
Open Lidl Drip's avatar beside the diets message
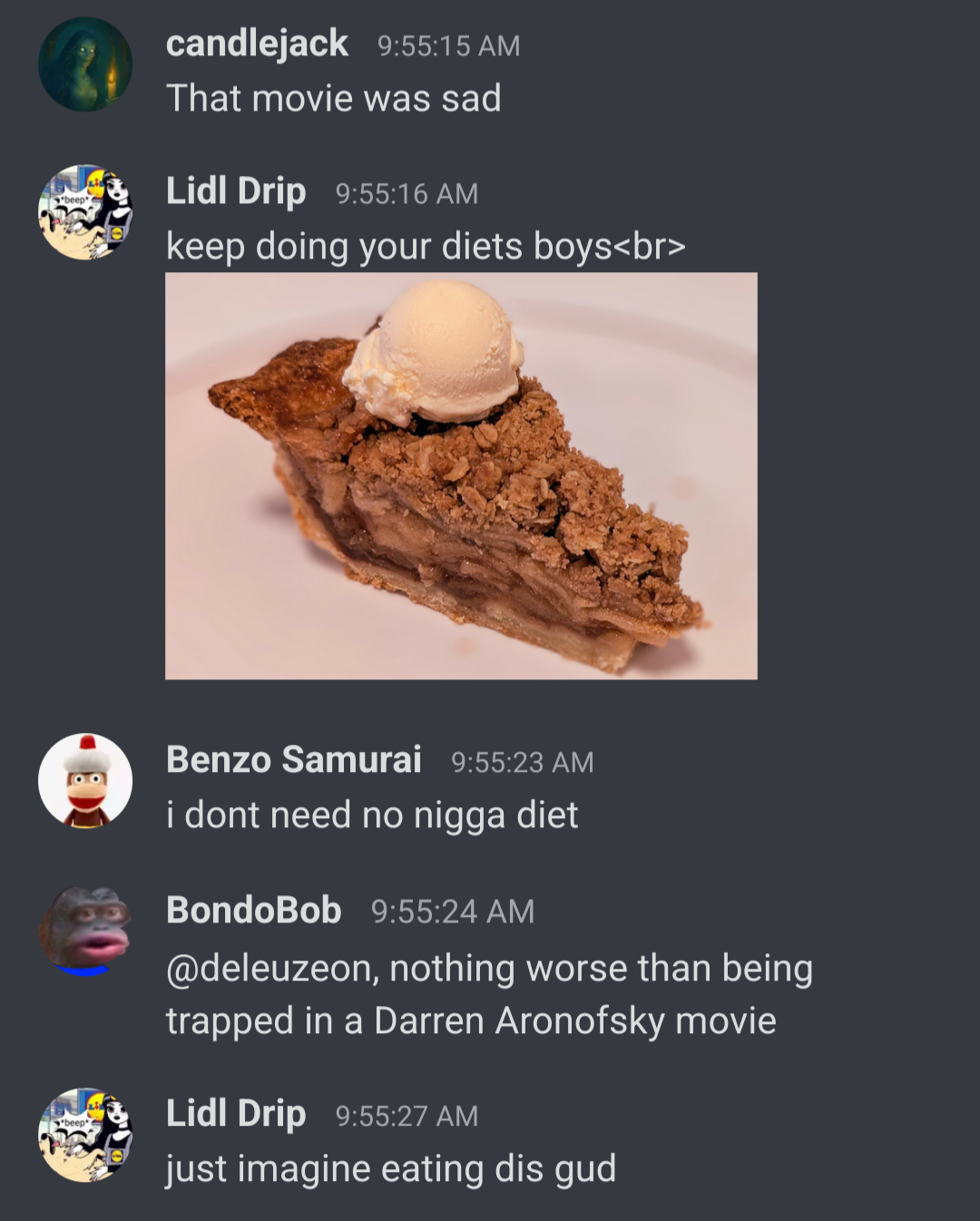coord(85,212)
